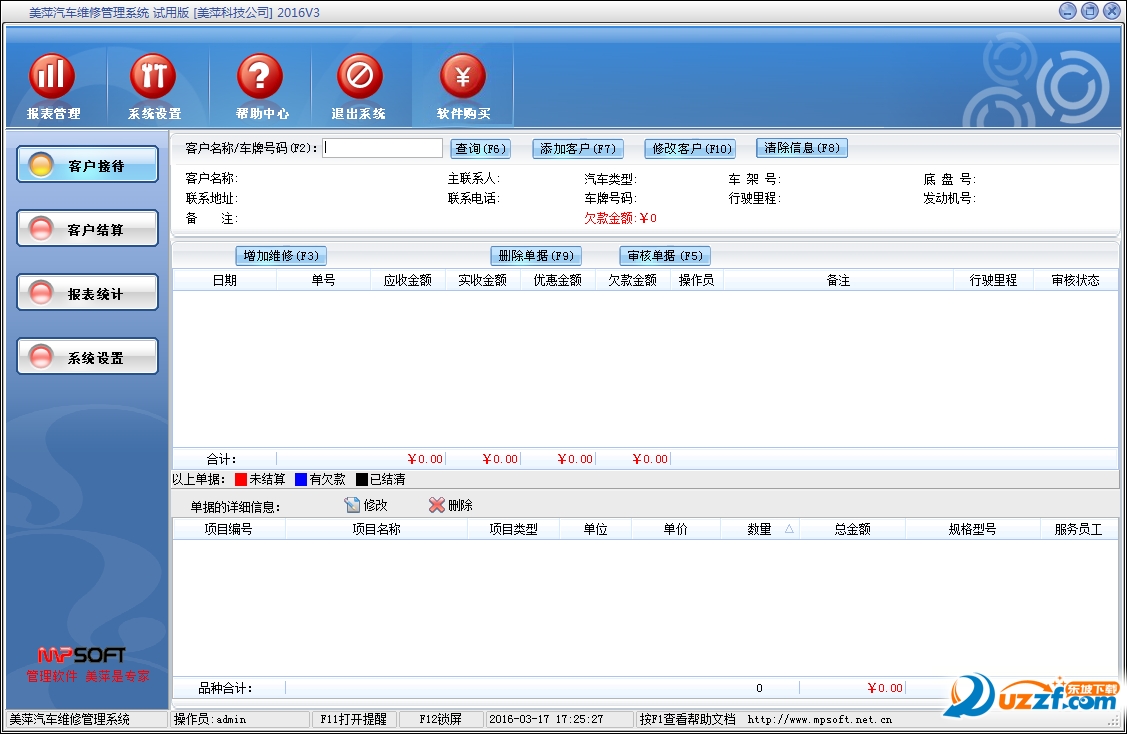
Task: Sort by 单号 column header
Action: (323, 280)
